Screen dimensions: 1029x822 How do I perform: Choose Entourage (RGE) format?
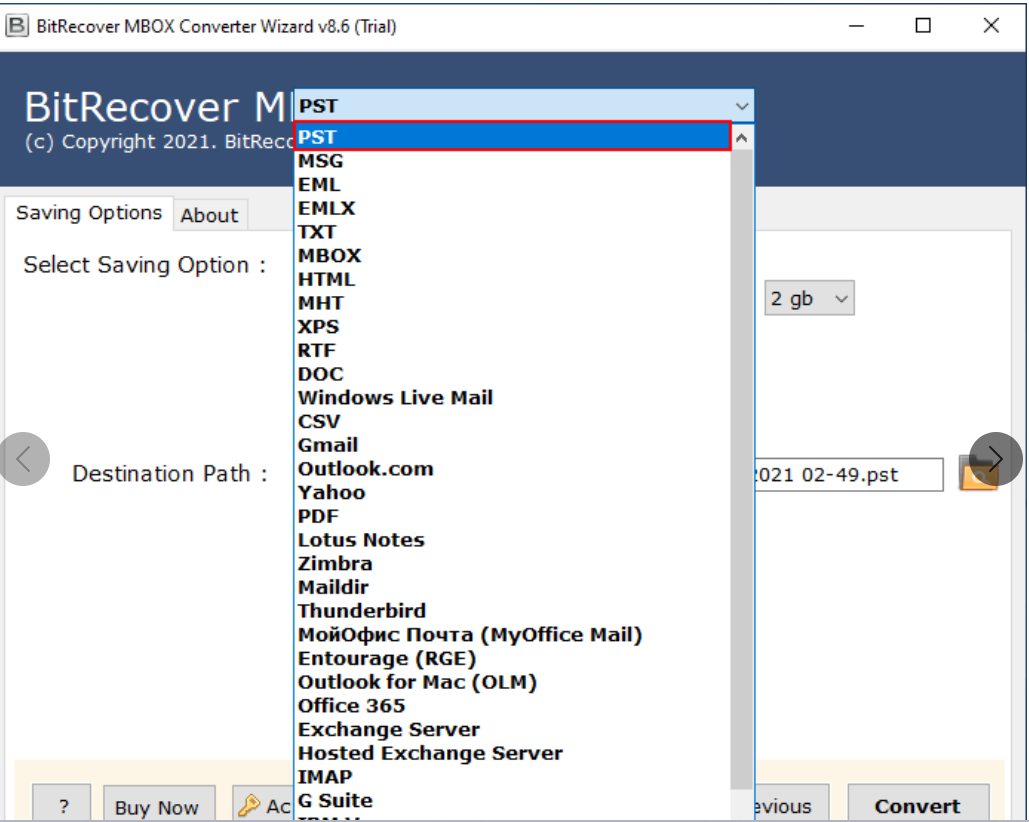pyautogui.click(x=513, y=658)
